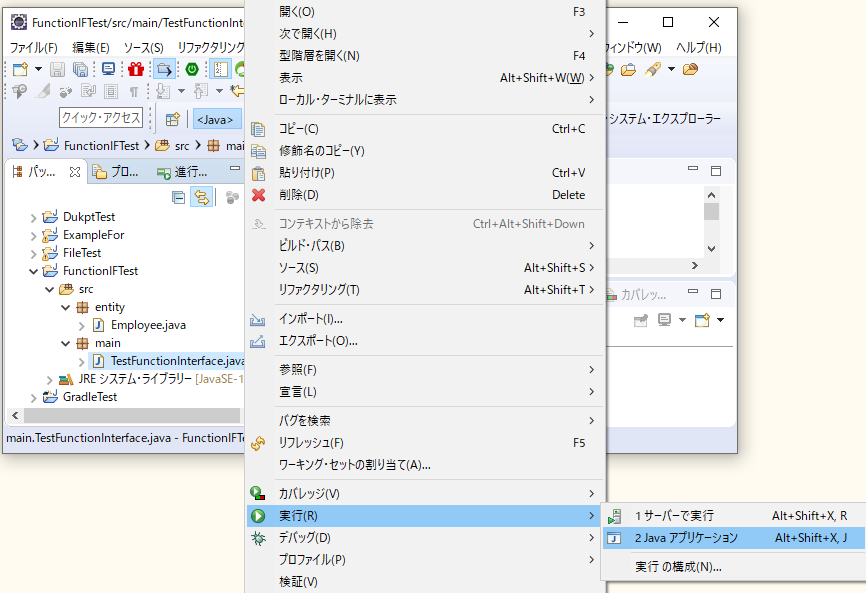Click the pen marker toolbar icon
Screen dimensions: 866x593
[x=652, y=70]
